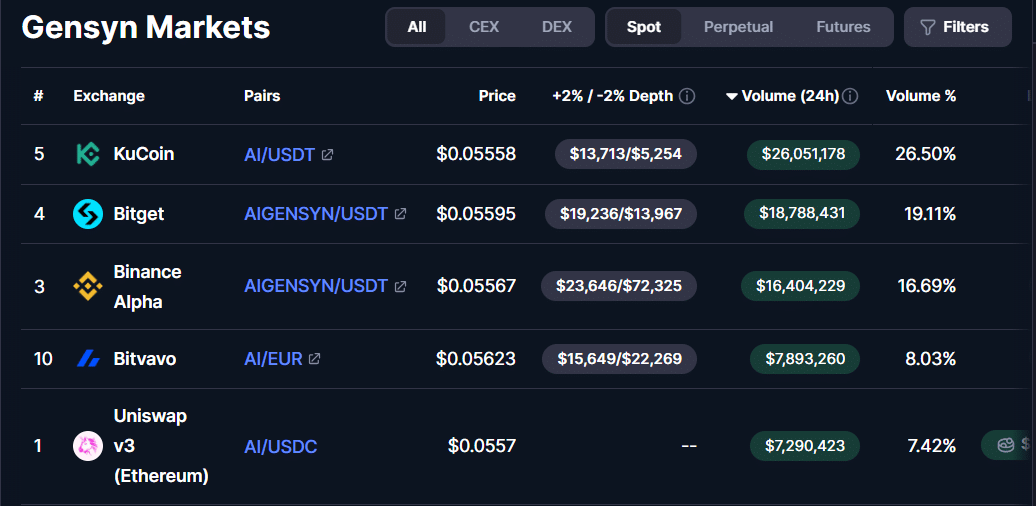
Task: Open the Filters button
Action: [x=958, y=27]
